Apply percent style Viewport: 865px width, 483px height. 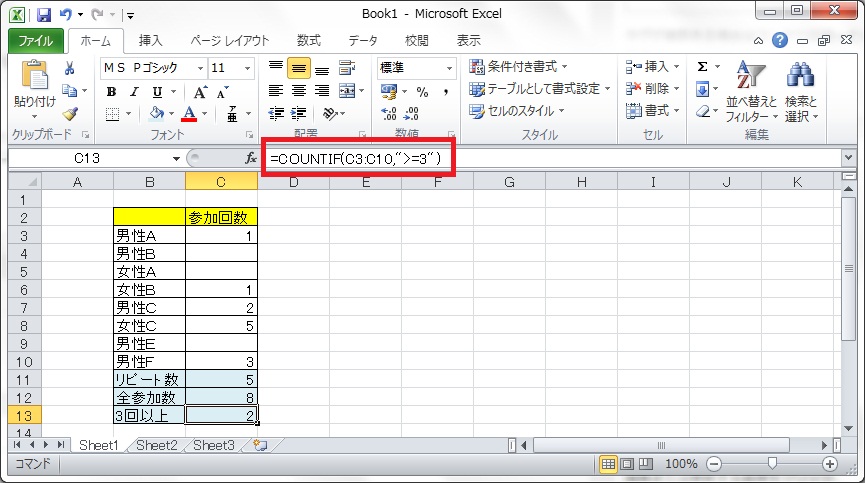(422, 92)
